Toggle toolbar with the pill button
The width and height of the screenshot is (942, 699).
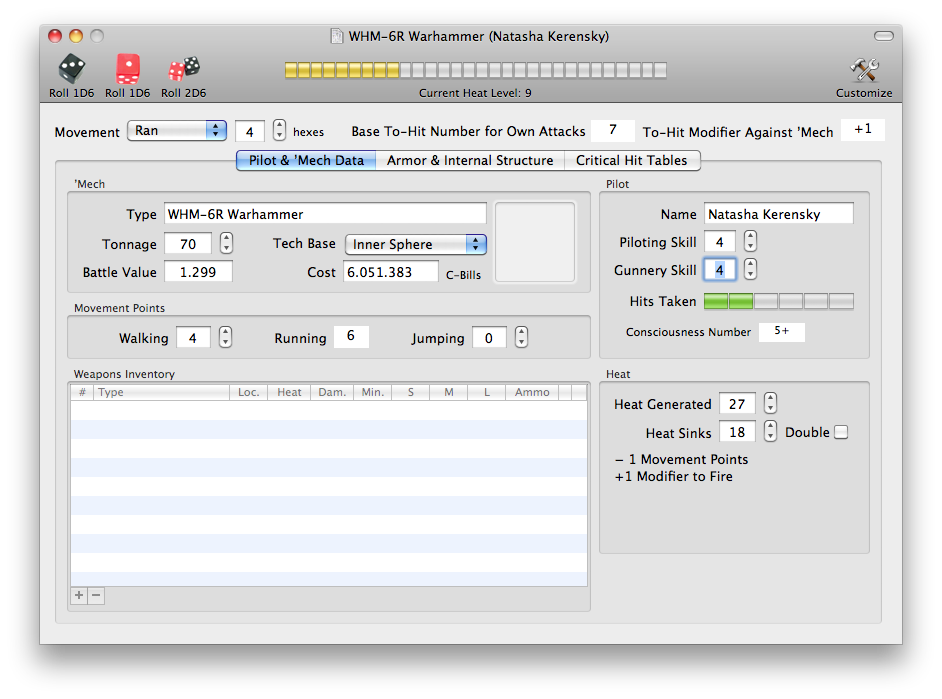point(884,36)
